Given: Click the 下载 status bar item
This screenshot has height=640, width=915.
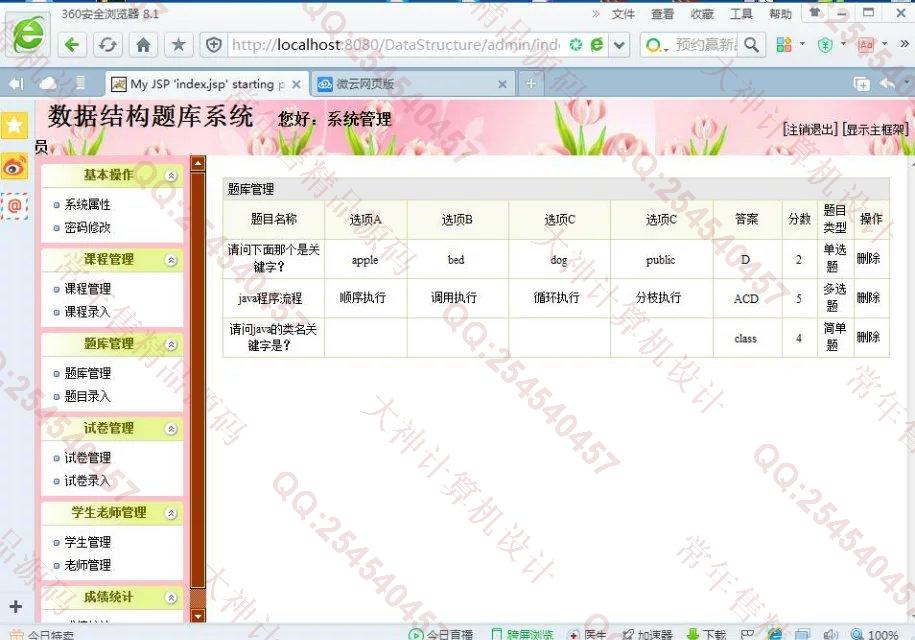Looking at the screenshot, I should click(706, 634).
